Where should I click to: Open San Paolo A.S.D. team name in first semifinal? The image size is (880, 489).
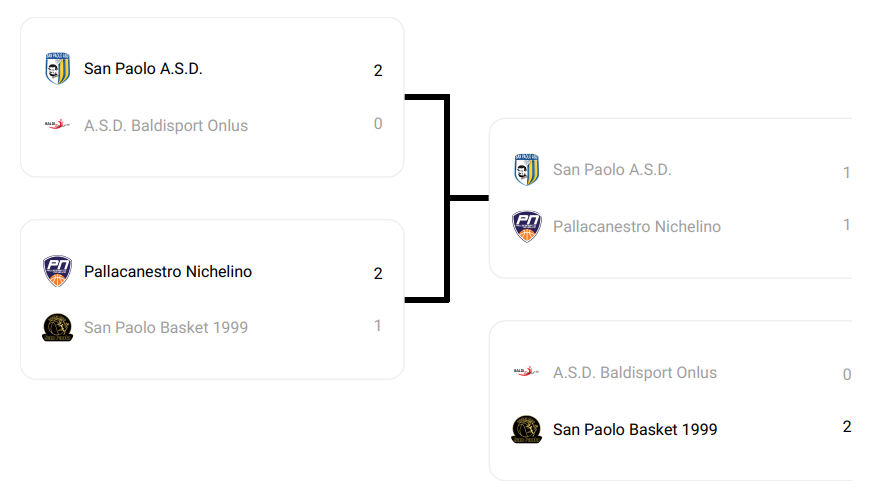(x=143, y=68)
